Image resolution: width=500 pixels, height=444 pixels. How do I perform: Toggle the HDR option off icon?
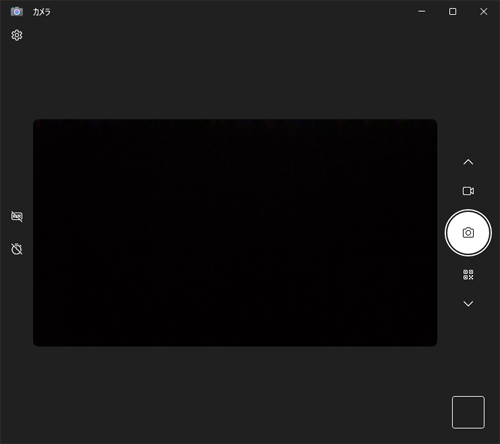click(x=17, y=216)
